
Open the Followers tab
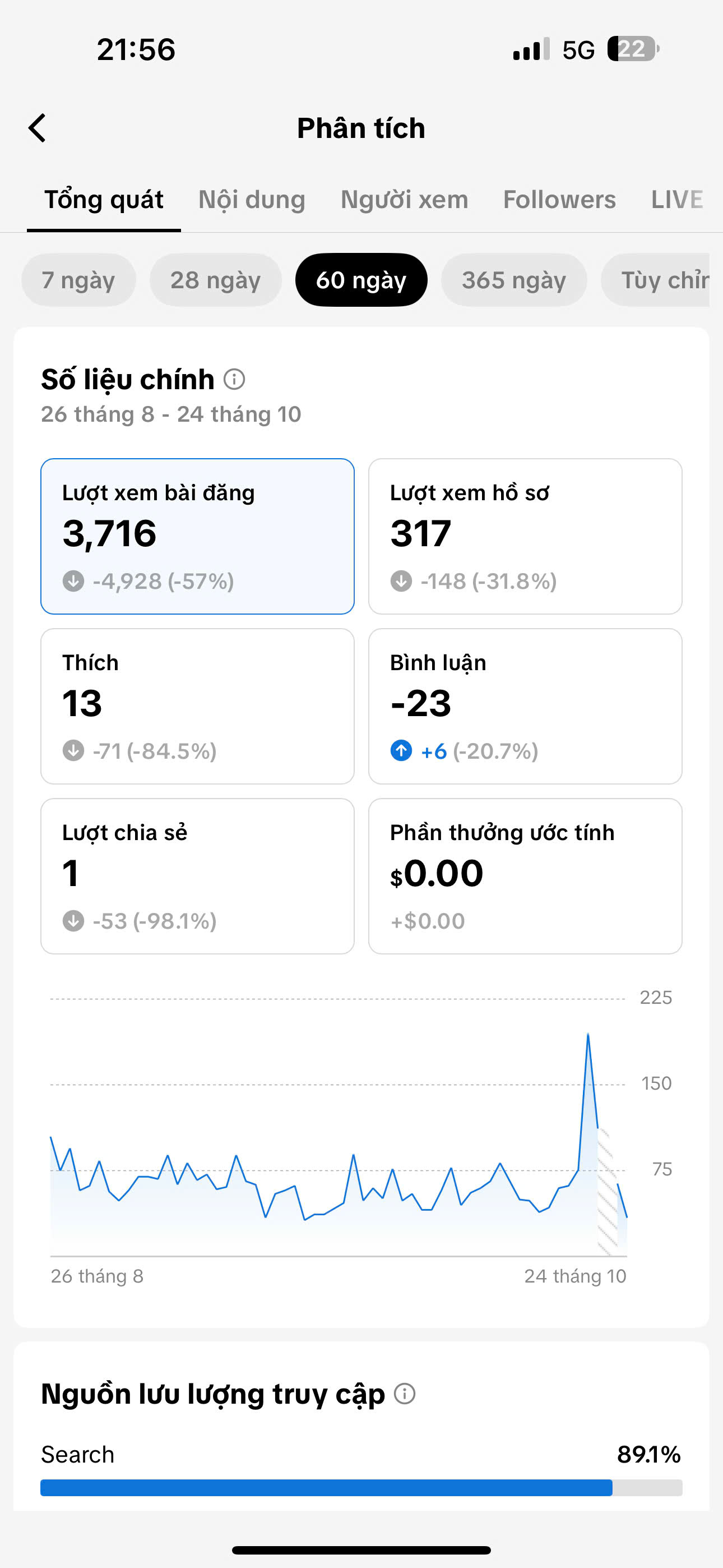pyautogui.click(x=559, y=200)
